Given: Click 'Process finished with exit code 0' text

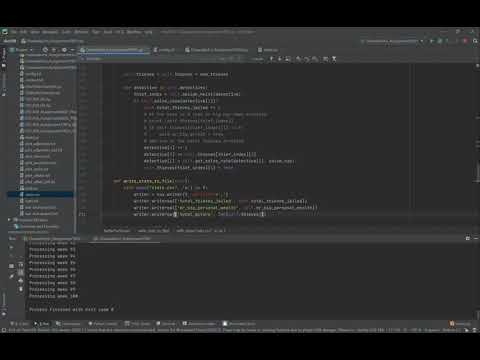Looking at the screenshot, I should 71,310.
